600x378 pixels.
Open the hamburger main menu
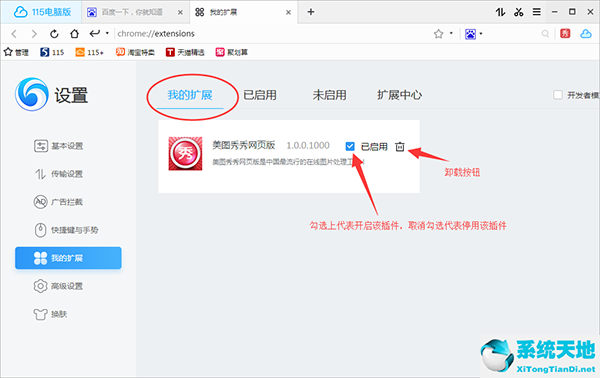pyautogui.click(x=537, y=12)
